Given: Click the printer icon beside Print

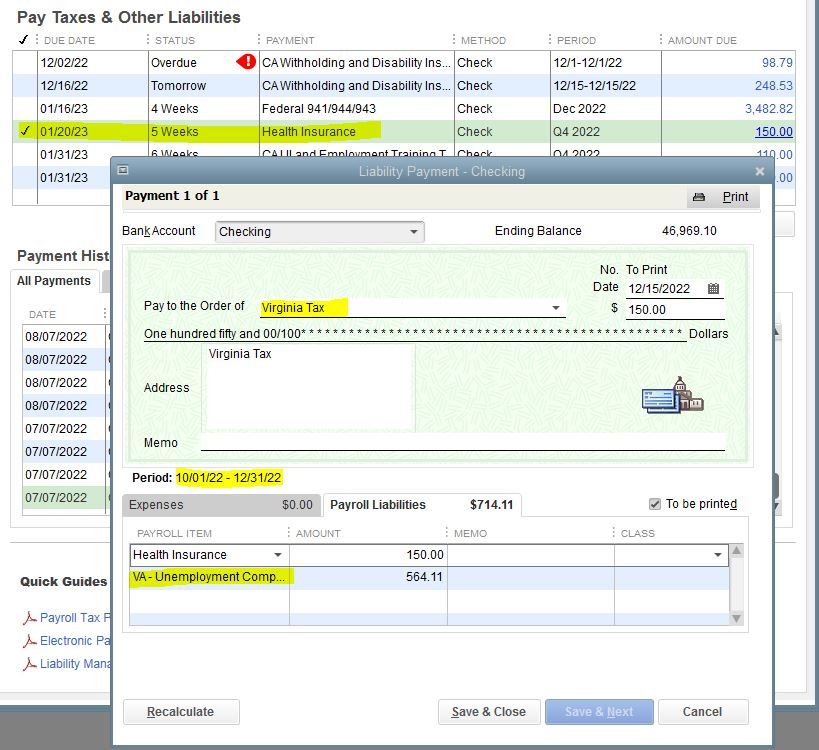Looking at the screenshot, I should tap(699, 197).
